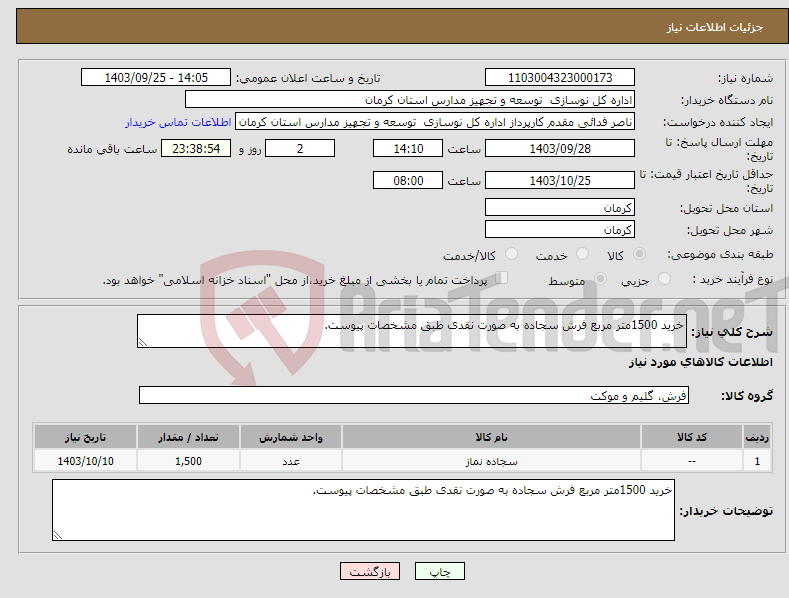The width and height of the screenshot is (789, 598).
Task: Click the row number cell 1
Action: tap(757, 461)
